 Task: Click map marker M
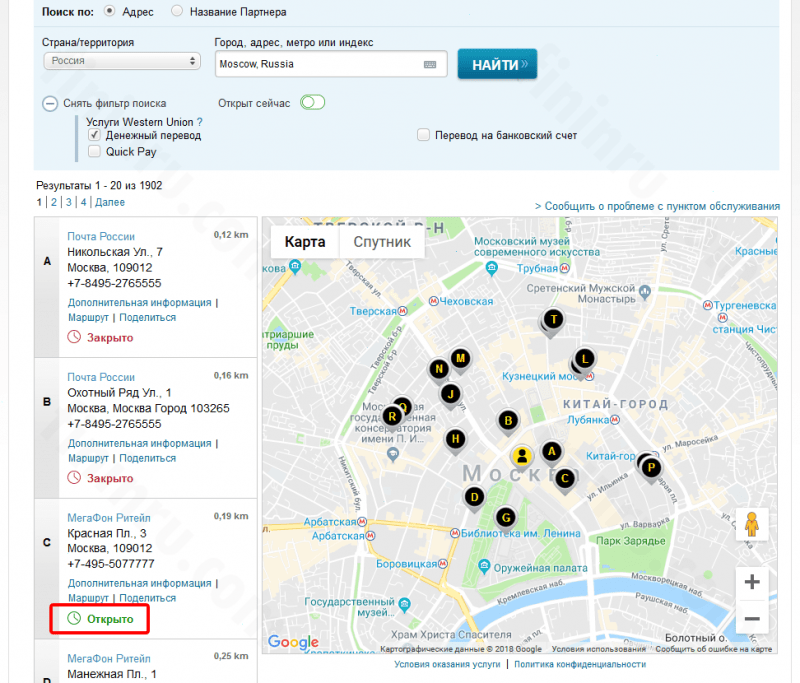461,359
